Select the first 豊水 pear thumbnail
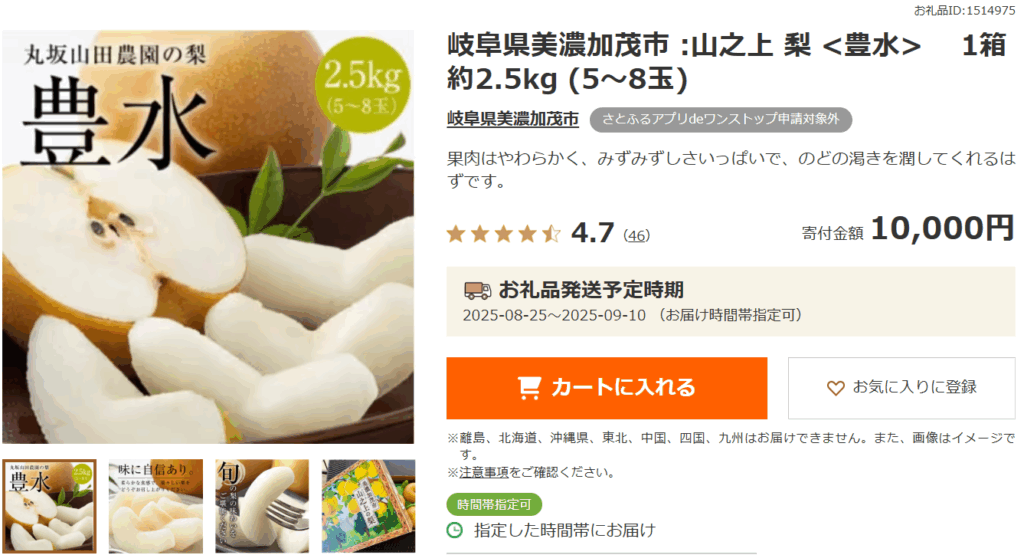The height and width of the screenshot is (555, 1024). [49, 506]
